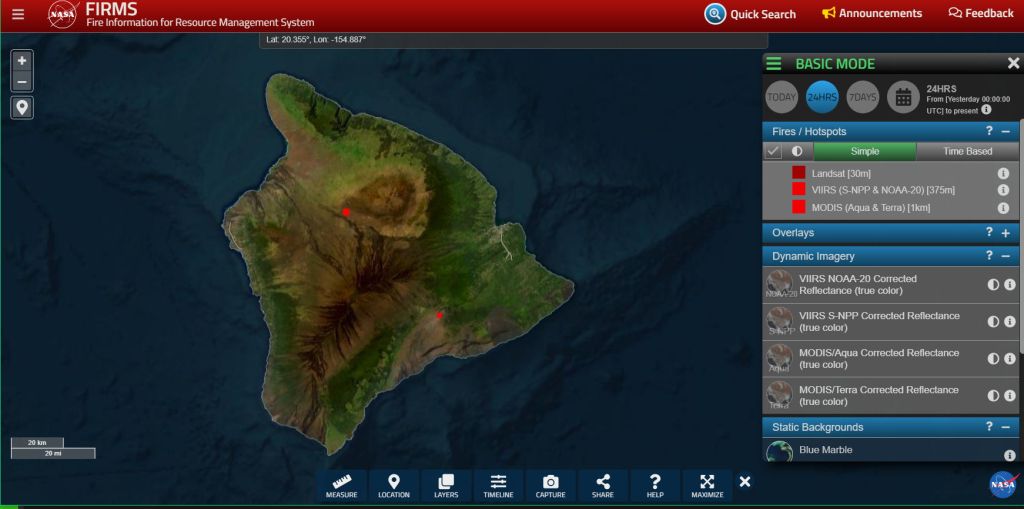Click the Landsat 30m color swatch
Image resolution: width=1024 pixels, height=509 pixels.
pyautogui.click(x=799, y=173)
